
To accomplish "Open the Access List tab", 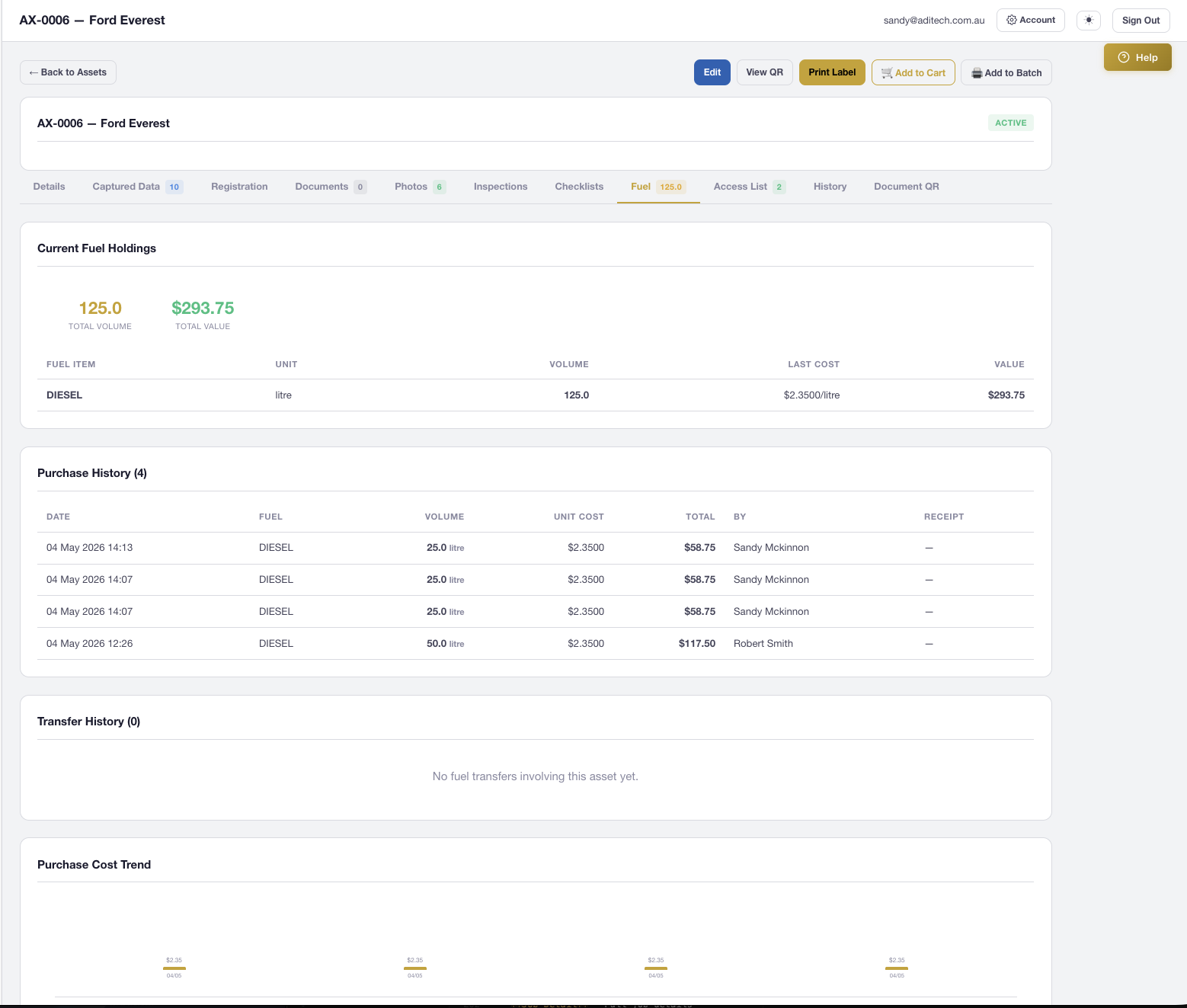I will pyautogui.click(x=749, y=187).
